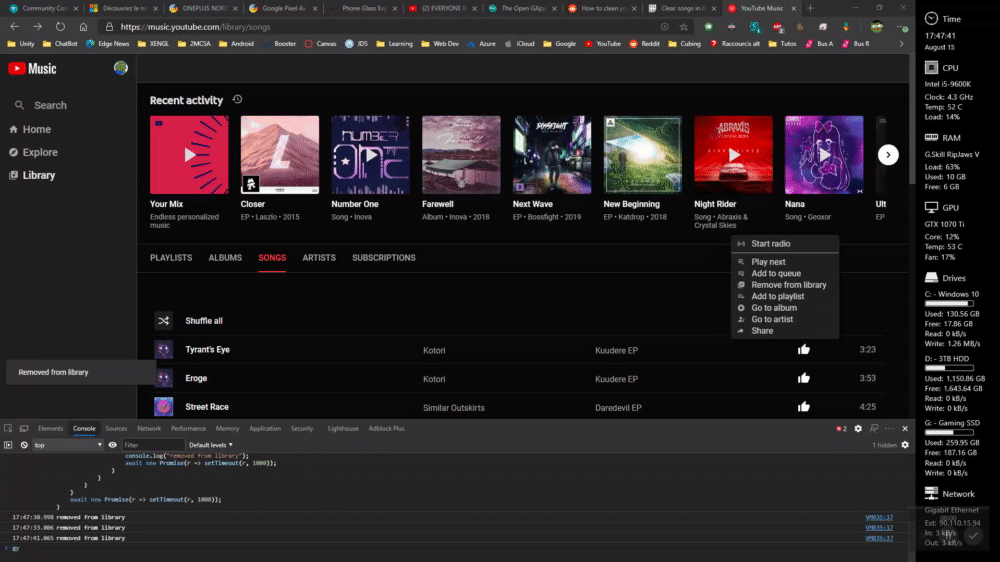Open the Sources DevTools tab

pos(116,429)
